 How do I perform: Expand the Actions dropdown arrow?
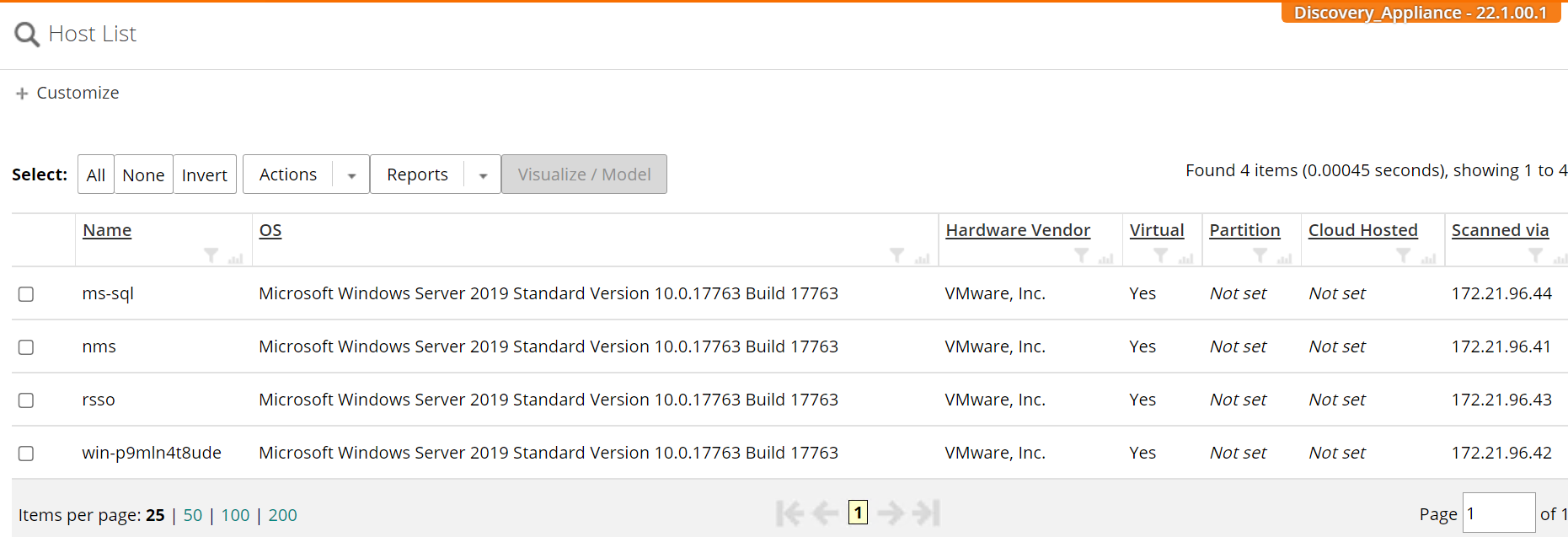(351, 175)
